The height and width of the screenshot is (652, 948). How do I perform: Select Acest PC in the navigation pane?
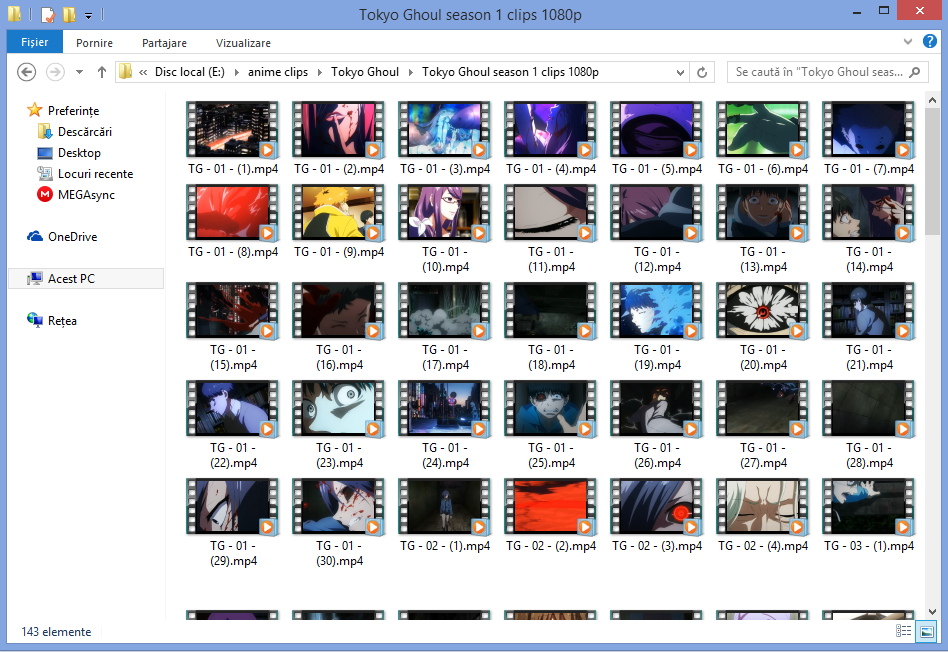click(86, 279)
